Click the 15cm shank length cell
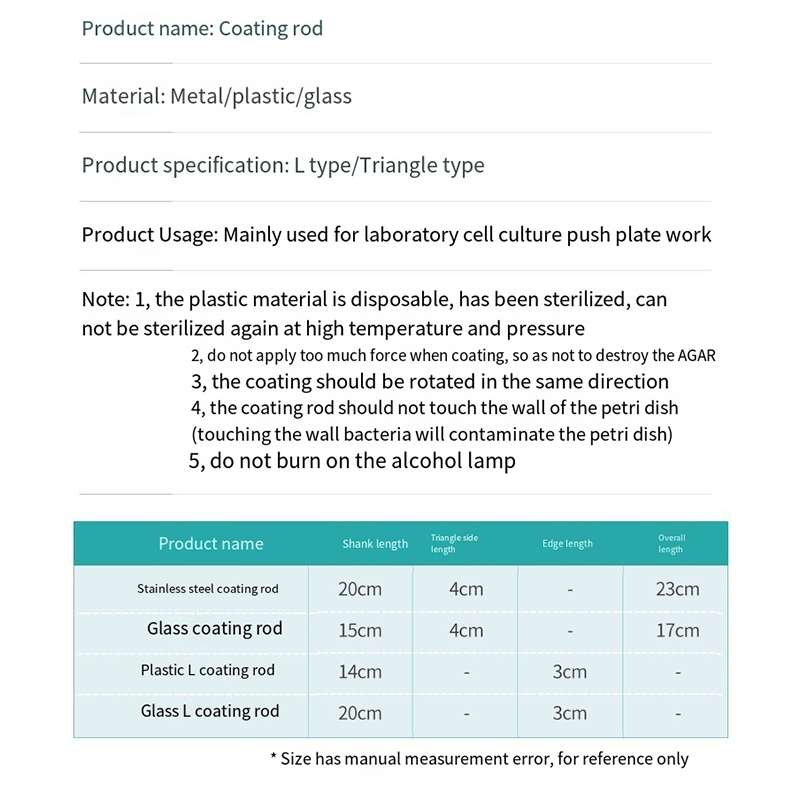 coord(359,631)
